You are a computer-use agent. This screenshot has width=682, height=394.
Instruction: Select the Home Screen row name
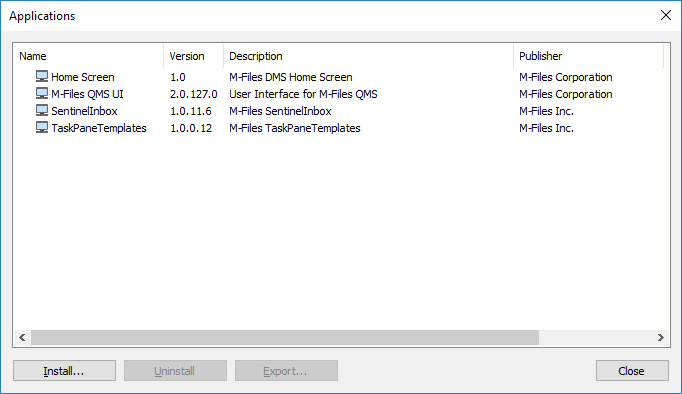[83, 77]
